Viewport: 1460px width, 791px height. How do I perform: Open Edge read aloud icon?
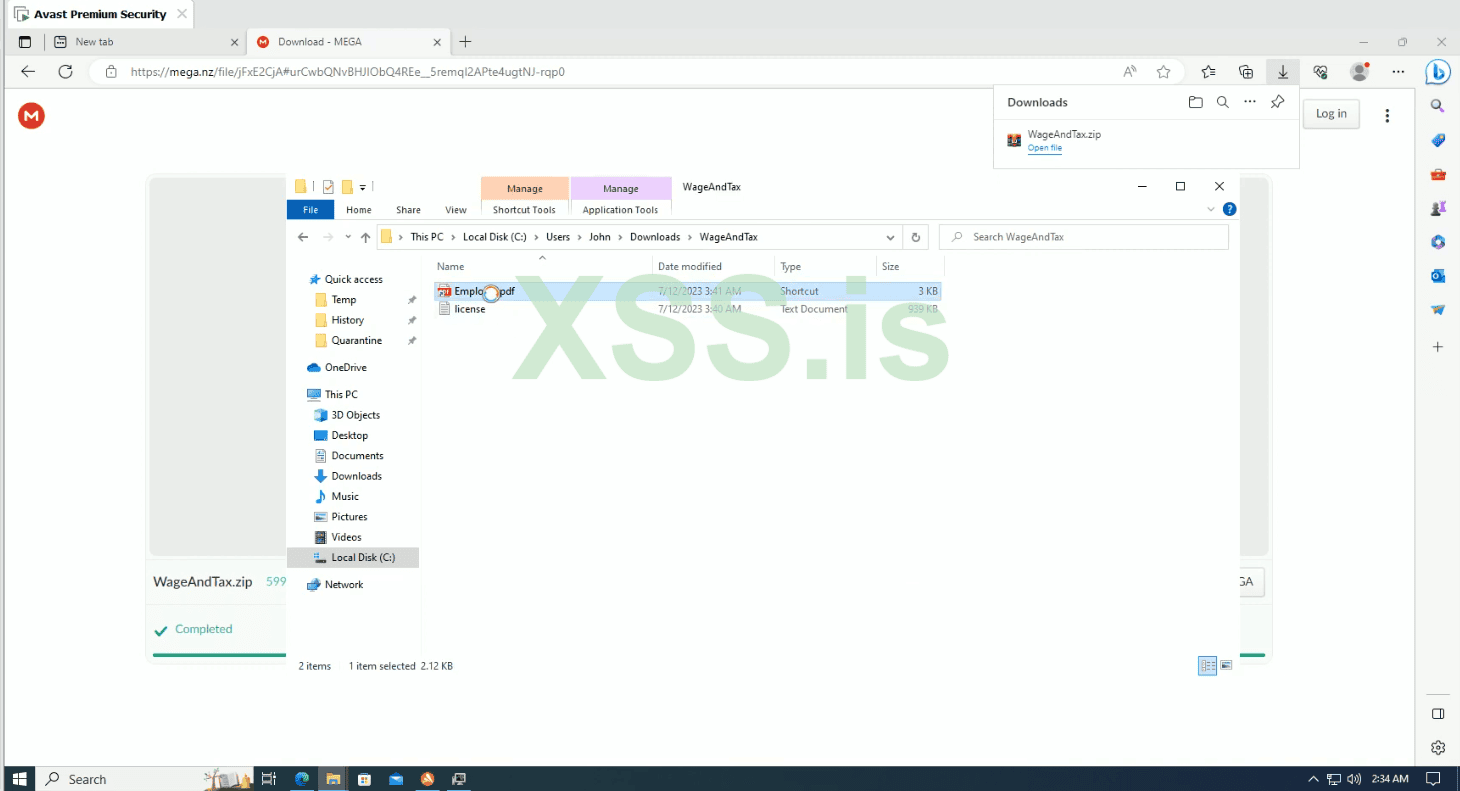click(1130, 72)
